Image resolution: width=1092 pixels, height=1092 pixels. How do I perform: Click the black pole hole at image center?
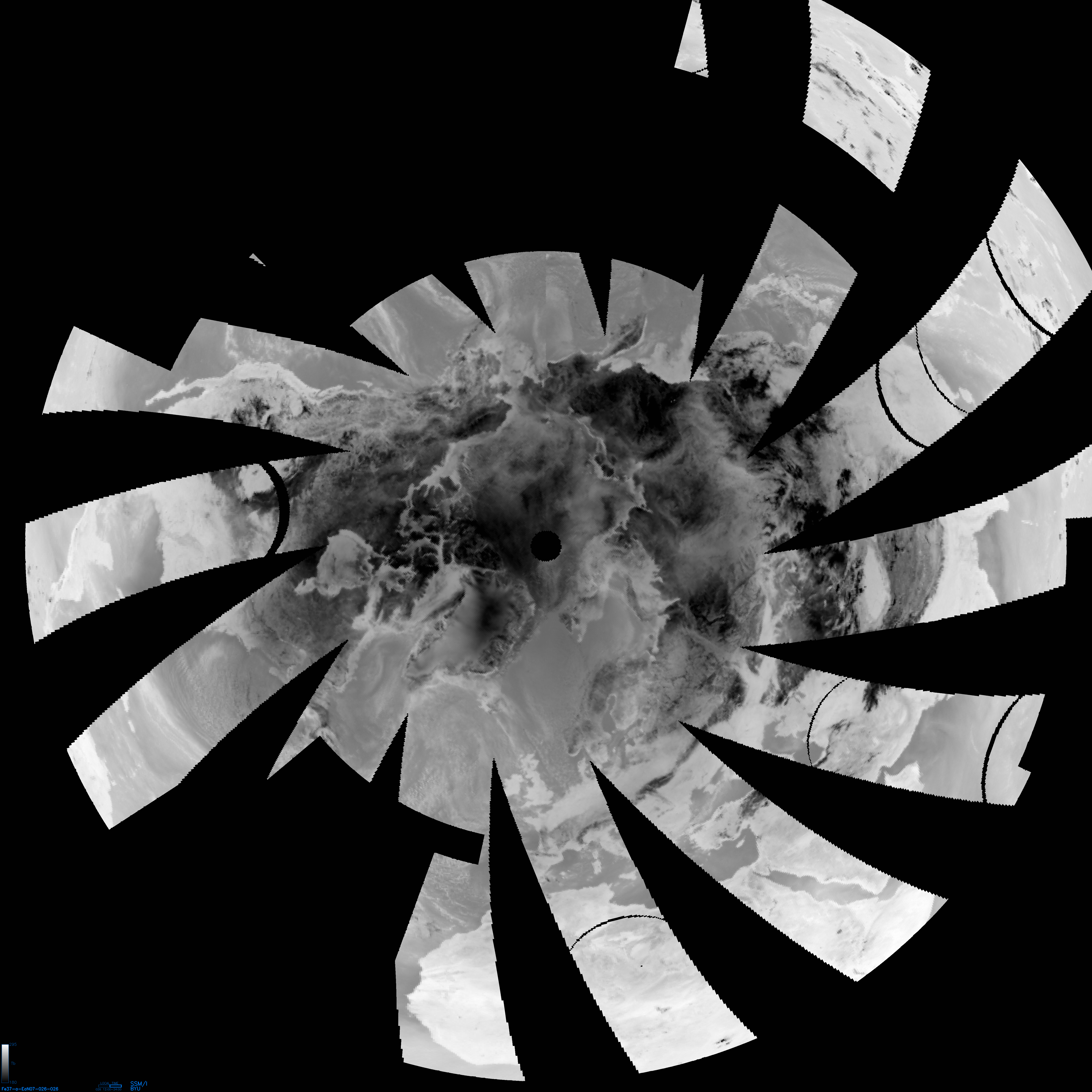(x=546, y=546)
